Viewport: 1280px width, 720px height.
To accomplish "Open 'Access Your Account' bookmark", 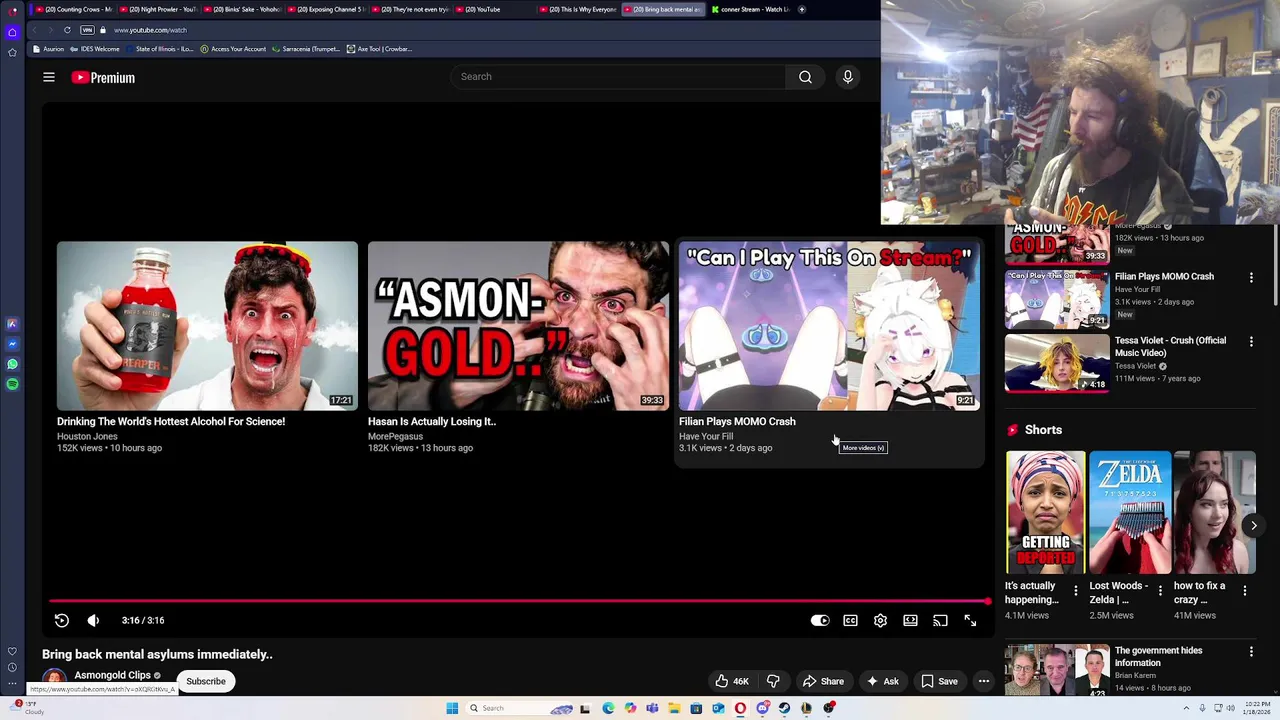I will [x=233, y=49].
